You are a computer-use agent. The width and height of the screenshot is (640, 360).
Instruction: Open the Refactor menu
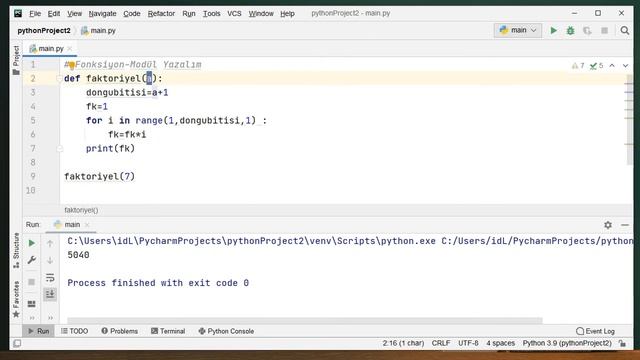(x=161, y=13)
